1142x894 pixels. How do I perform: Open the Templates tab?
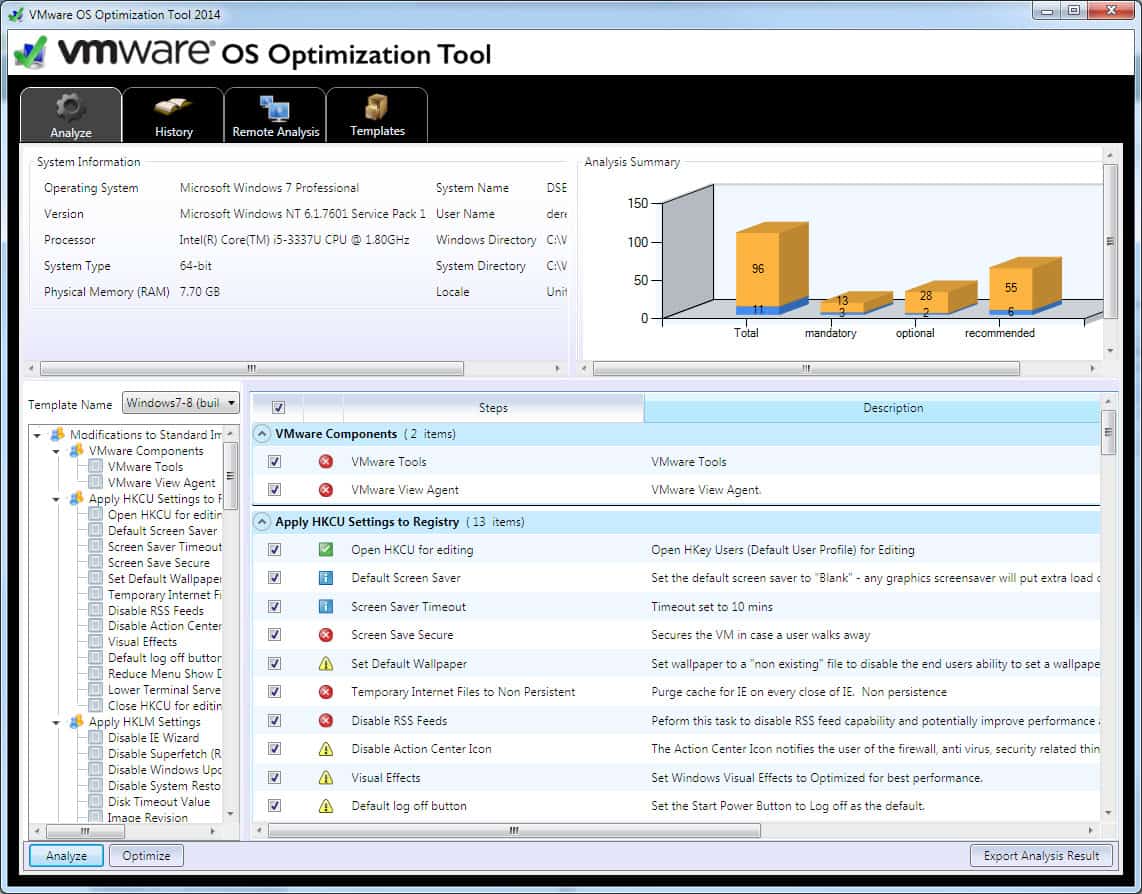click(377, 114)
